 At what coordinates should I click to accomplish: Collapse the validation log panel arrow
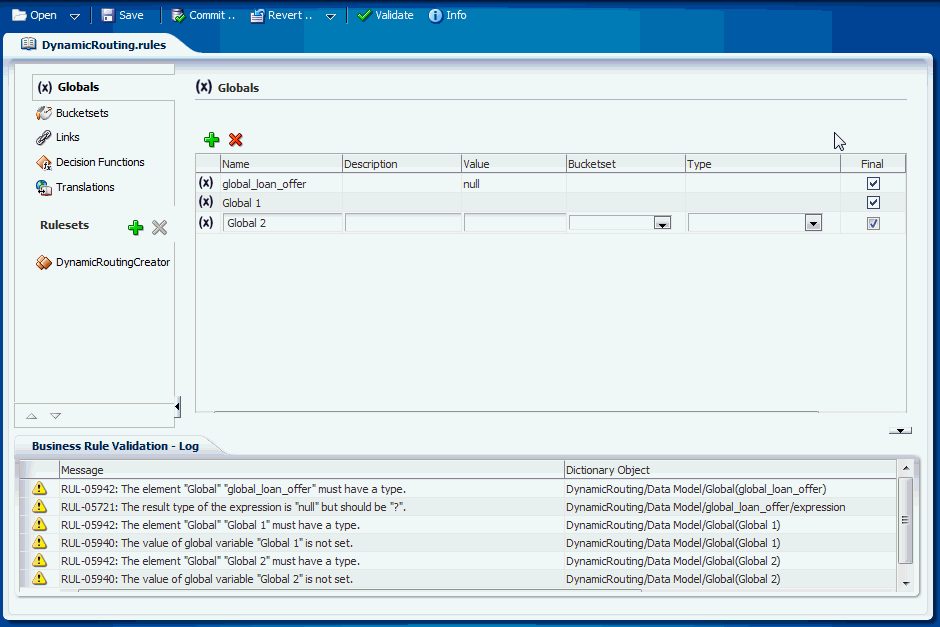click(900, 430)
